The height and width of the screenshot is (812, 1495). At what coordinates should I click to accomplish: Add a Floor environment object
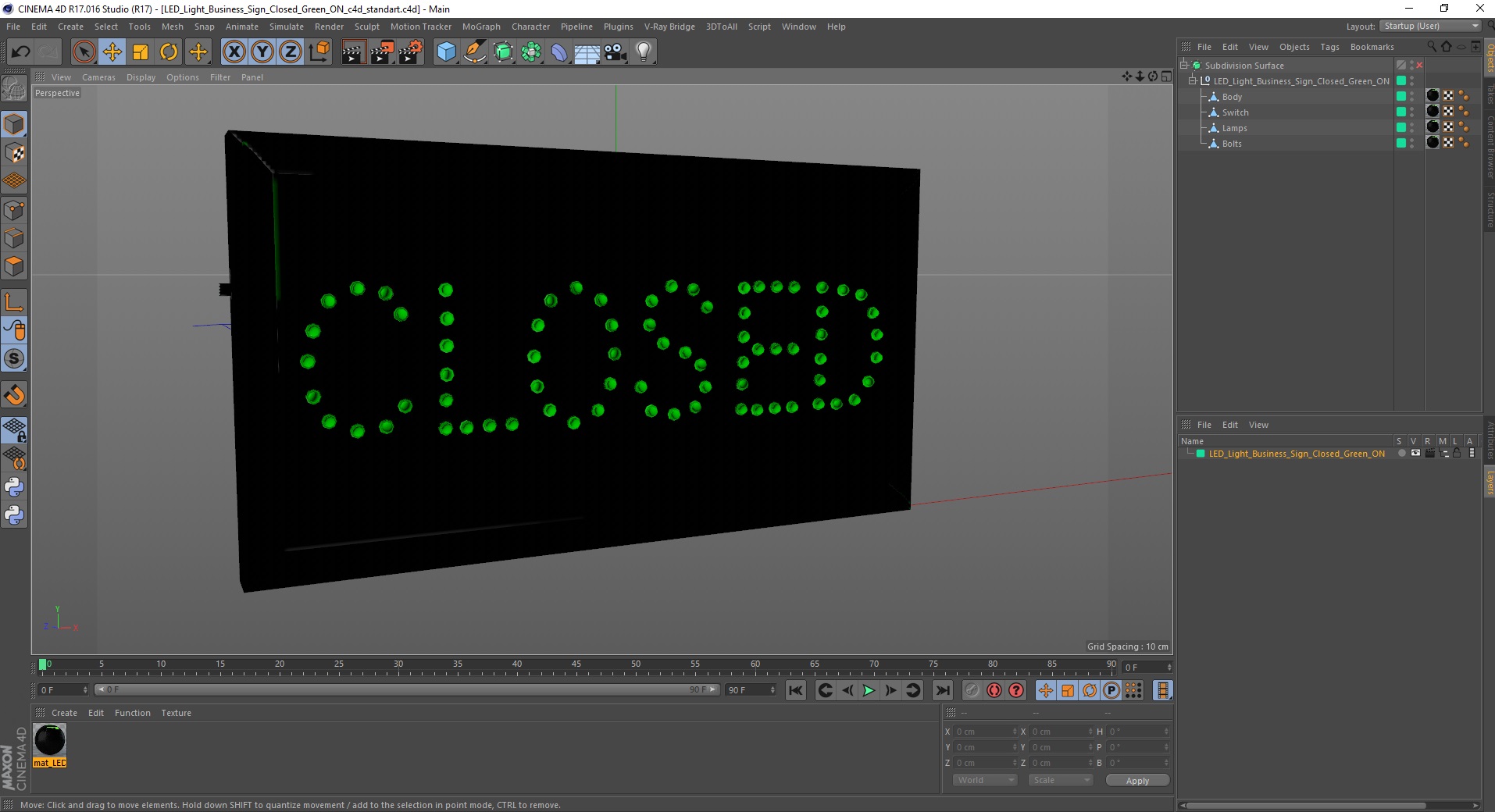(x=587, y=52)
